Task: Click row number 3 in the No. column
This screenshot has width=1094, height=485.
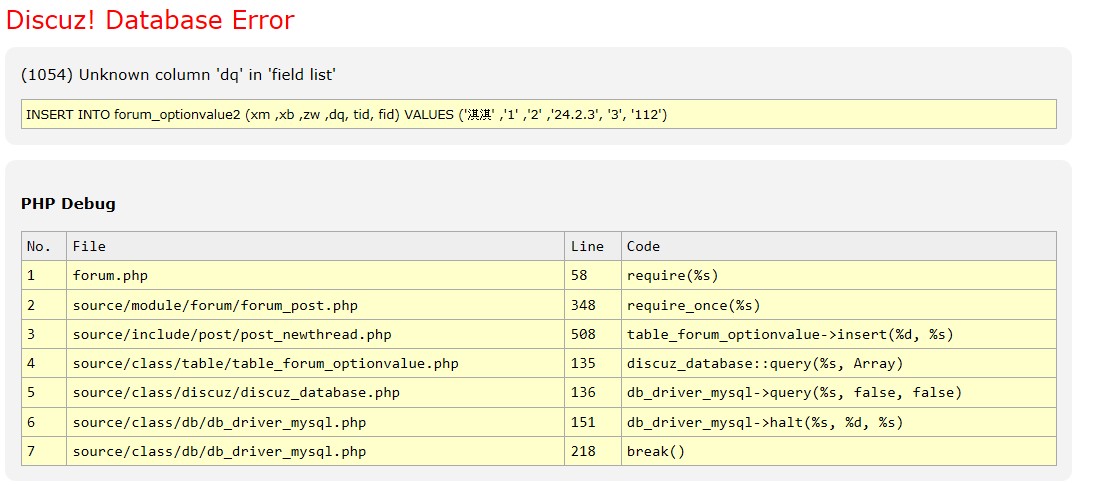Action: [44, 334]
